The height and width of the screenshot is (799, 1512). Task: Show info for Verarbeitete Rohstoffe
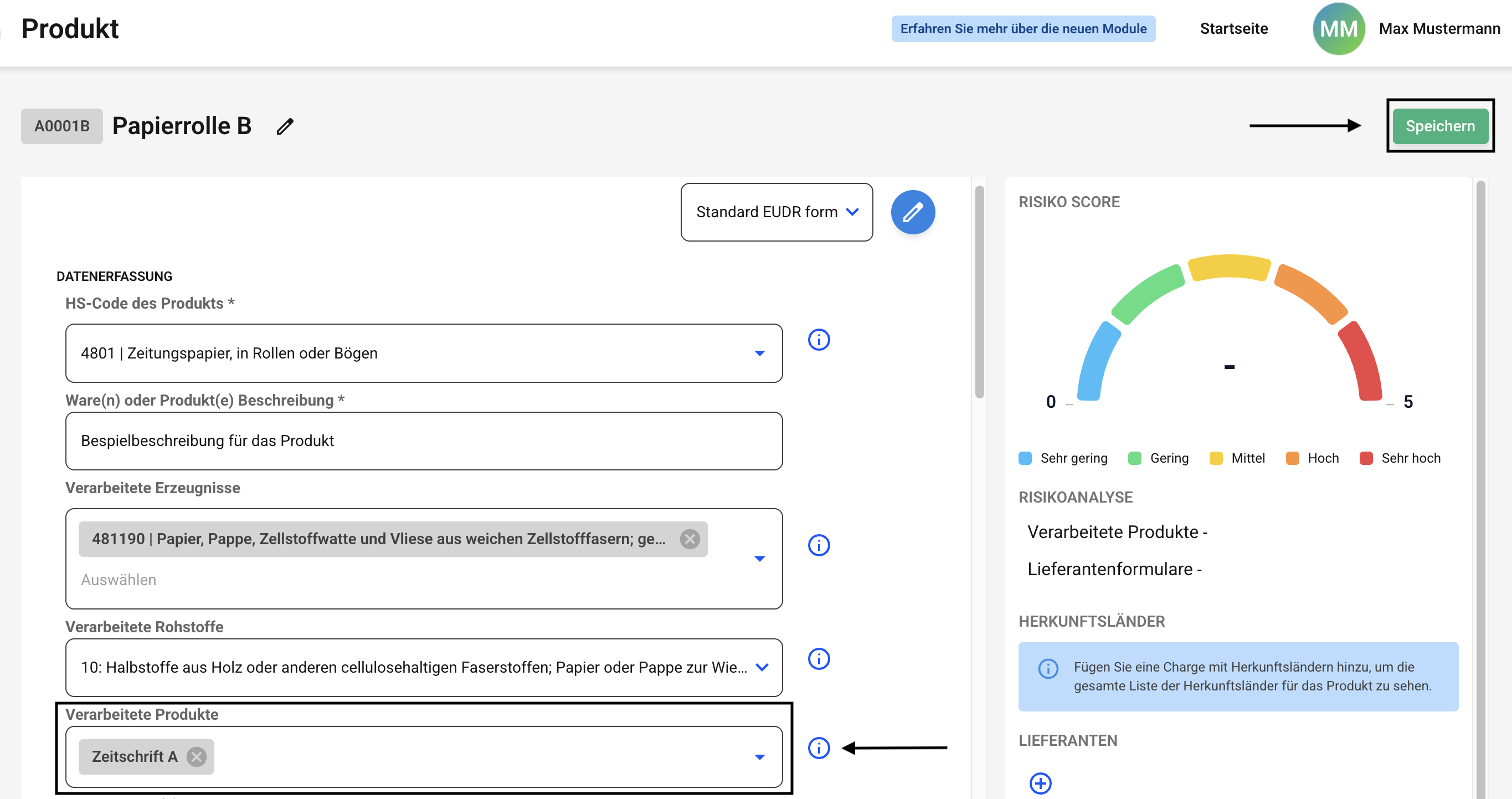tap(819, 659)
